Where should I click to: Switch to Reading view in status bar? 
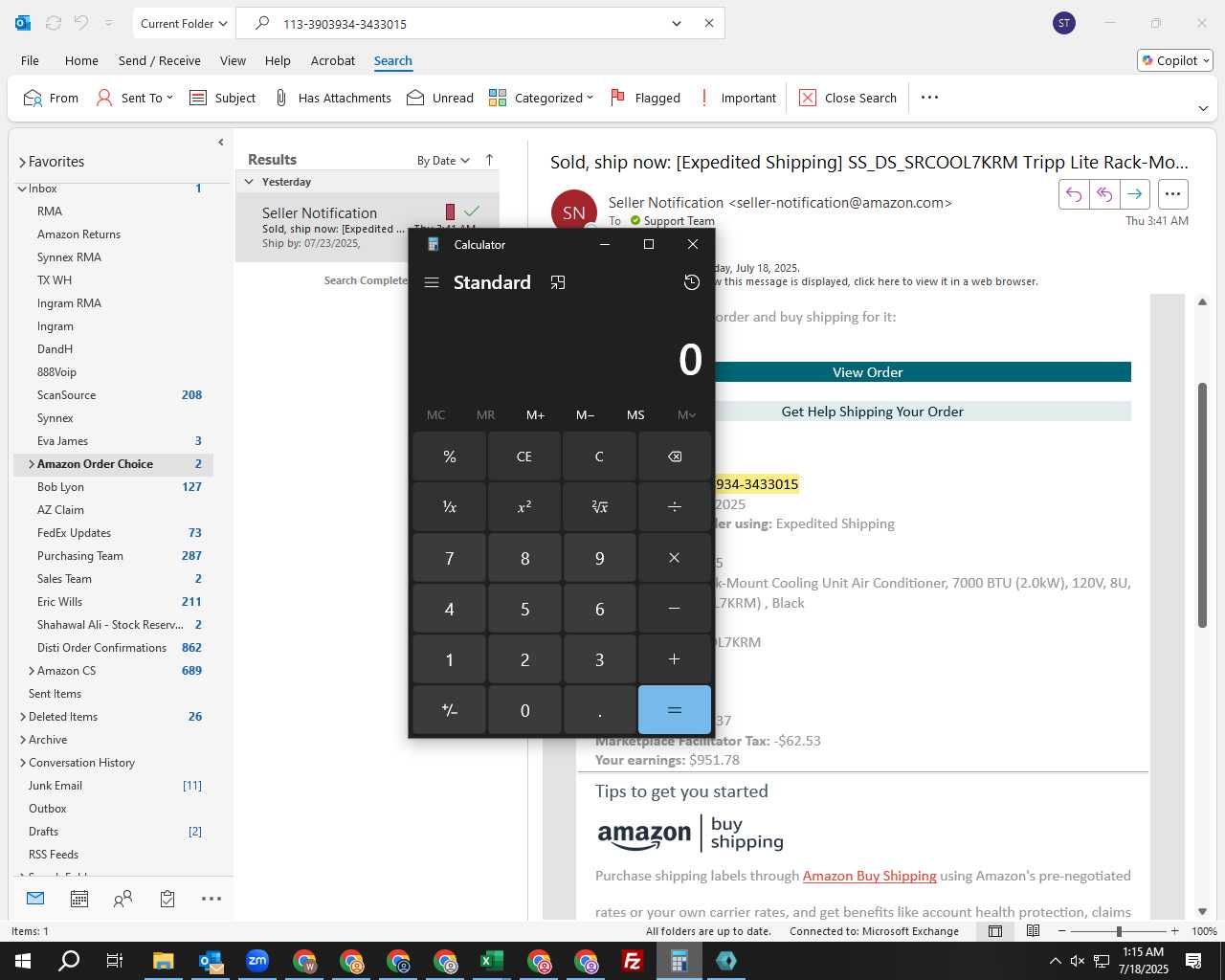pyautogui.click(x=1034, y=931)
